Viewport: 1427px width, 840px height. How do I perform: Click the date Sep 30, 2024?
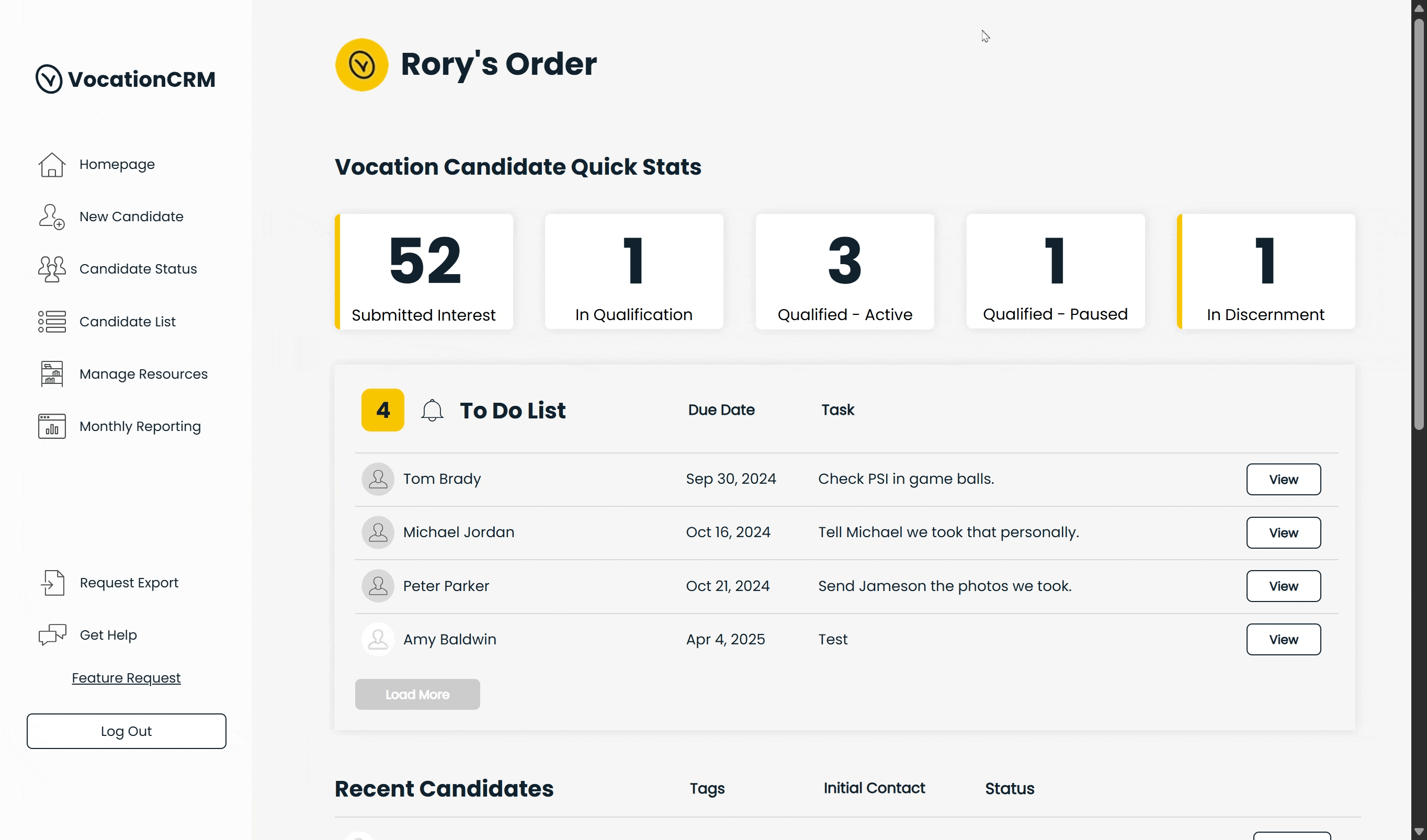tap(731, 479)
